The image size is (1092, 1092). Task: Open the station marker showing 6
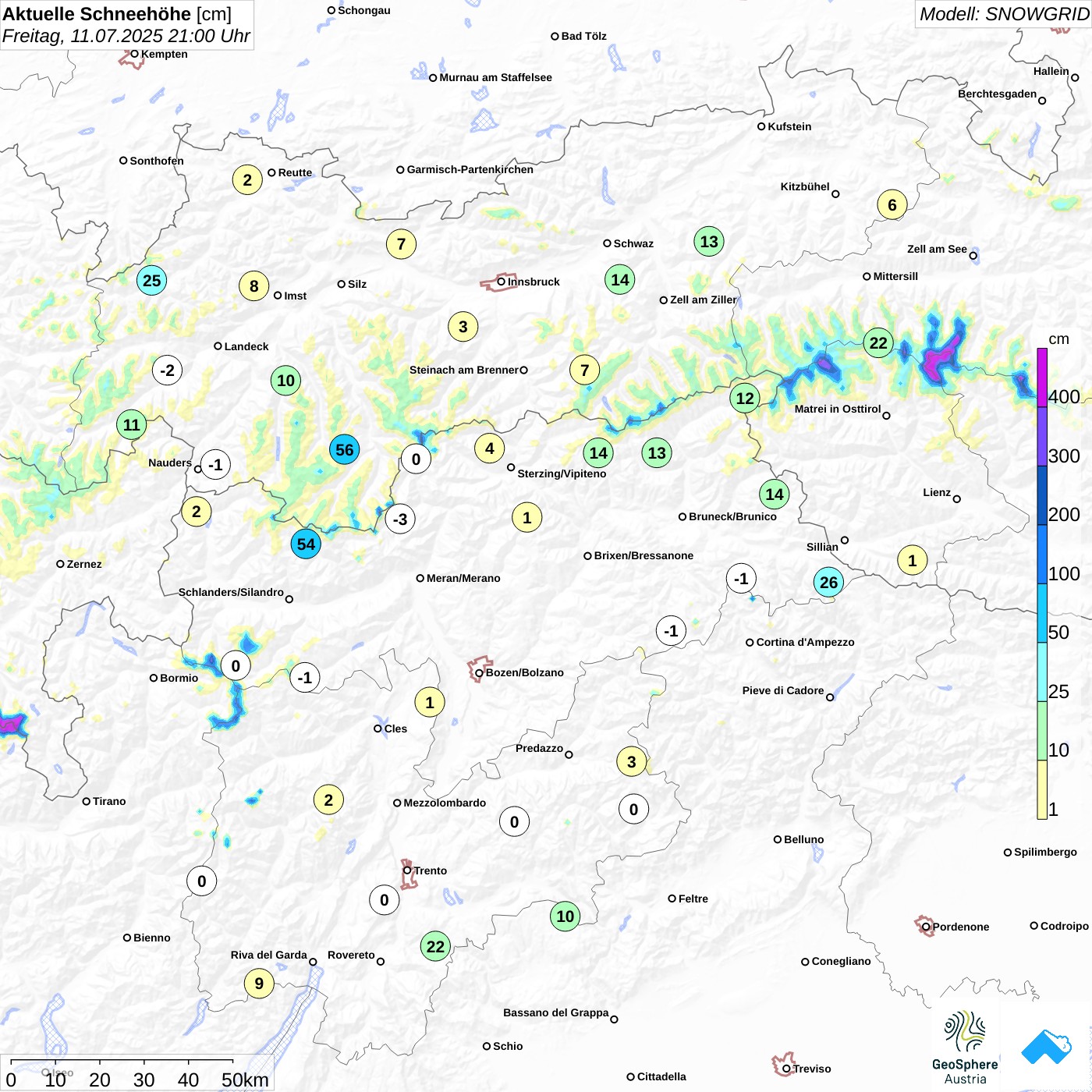[x=892, y=205]
